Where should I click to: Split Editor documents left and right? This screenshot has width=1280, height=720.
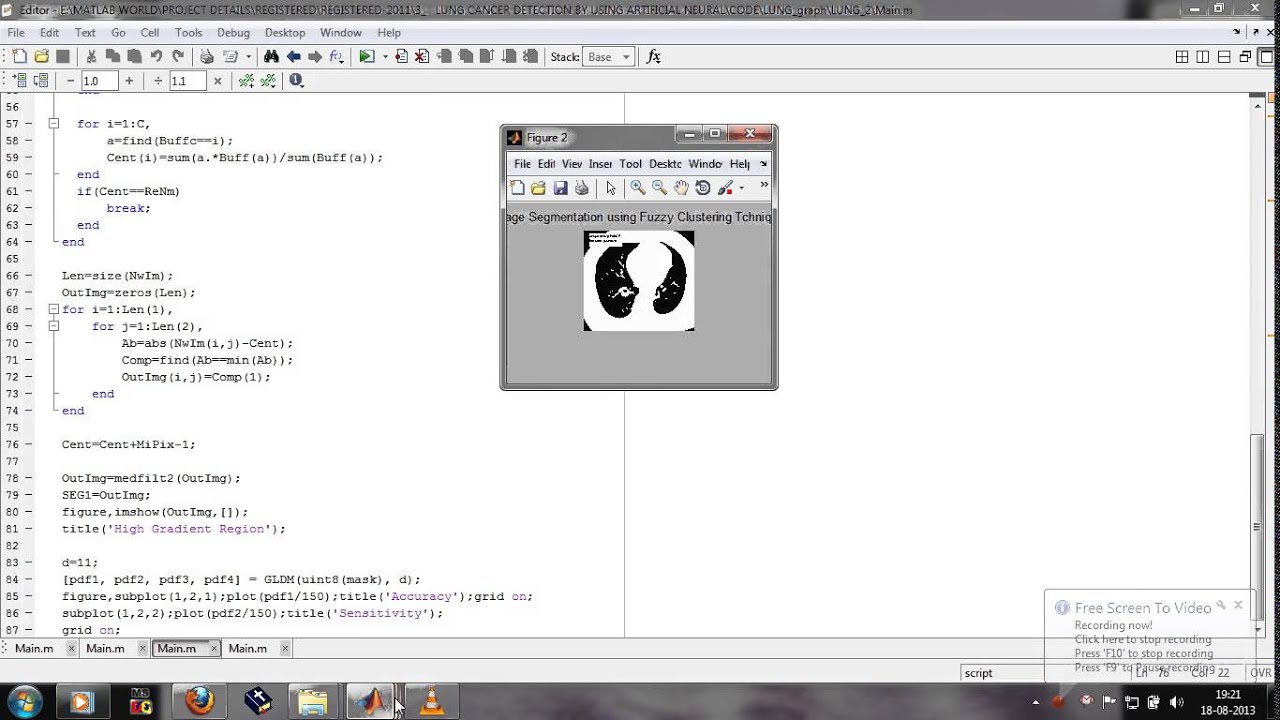pos(1203,57)
